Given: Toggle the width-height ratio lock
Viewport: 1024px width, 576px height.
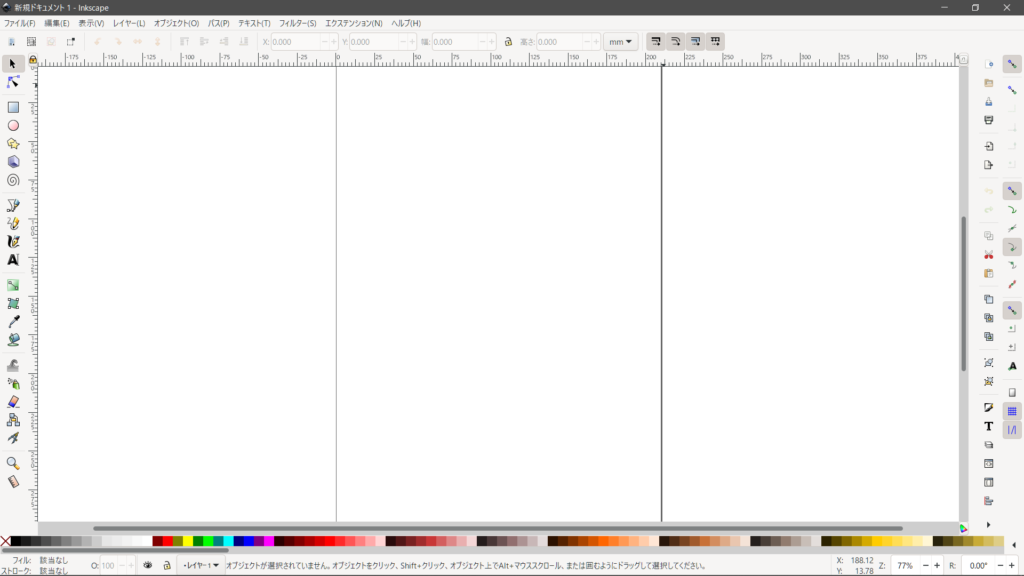Looking at the screenshot, I should tap(508, 42).
